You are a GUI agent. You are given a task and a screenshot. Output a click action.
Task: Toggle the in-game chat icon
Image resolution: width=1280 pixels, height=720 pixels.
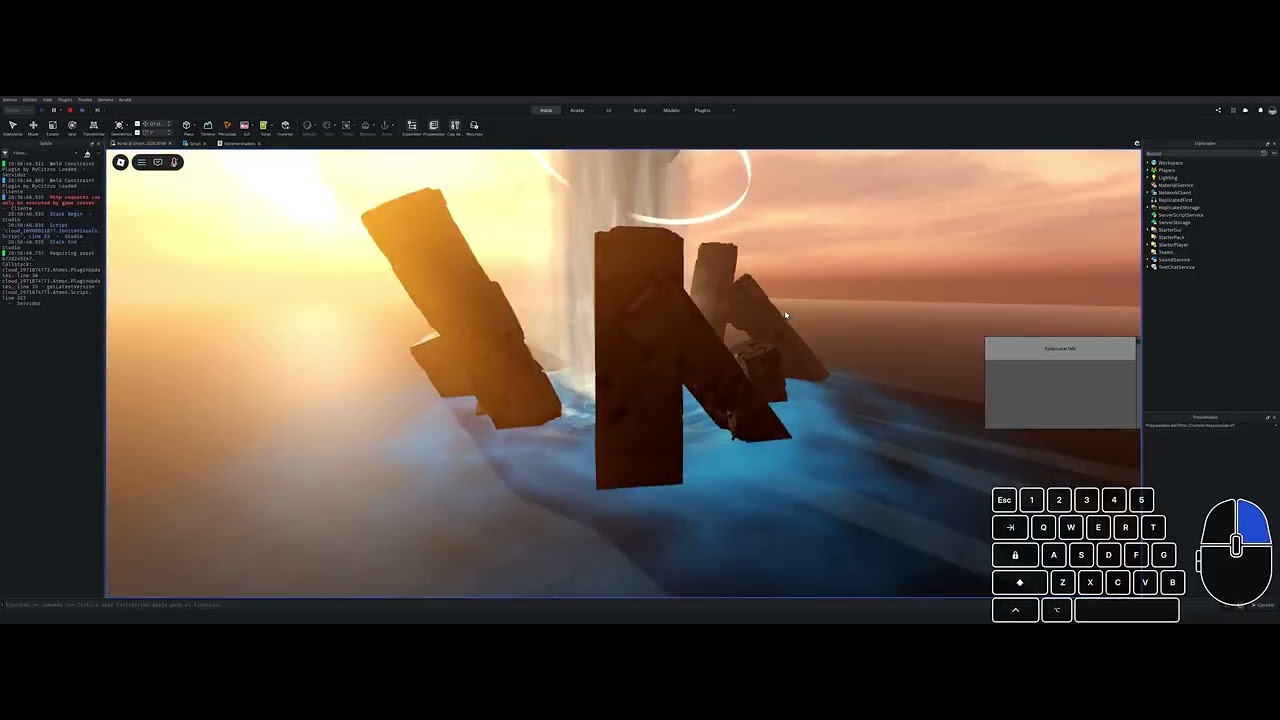158,162
